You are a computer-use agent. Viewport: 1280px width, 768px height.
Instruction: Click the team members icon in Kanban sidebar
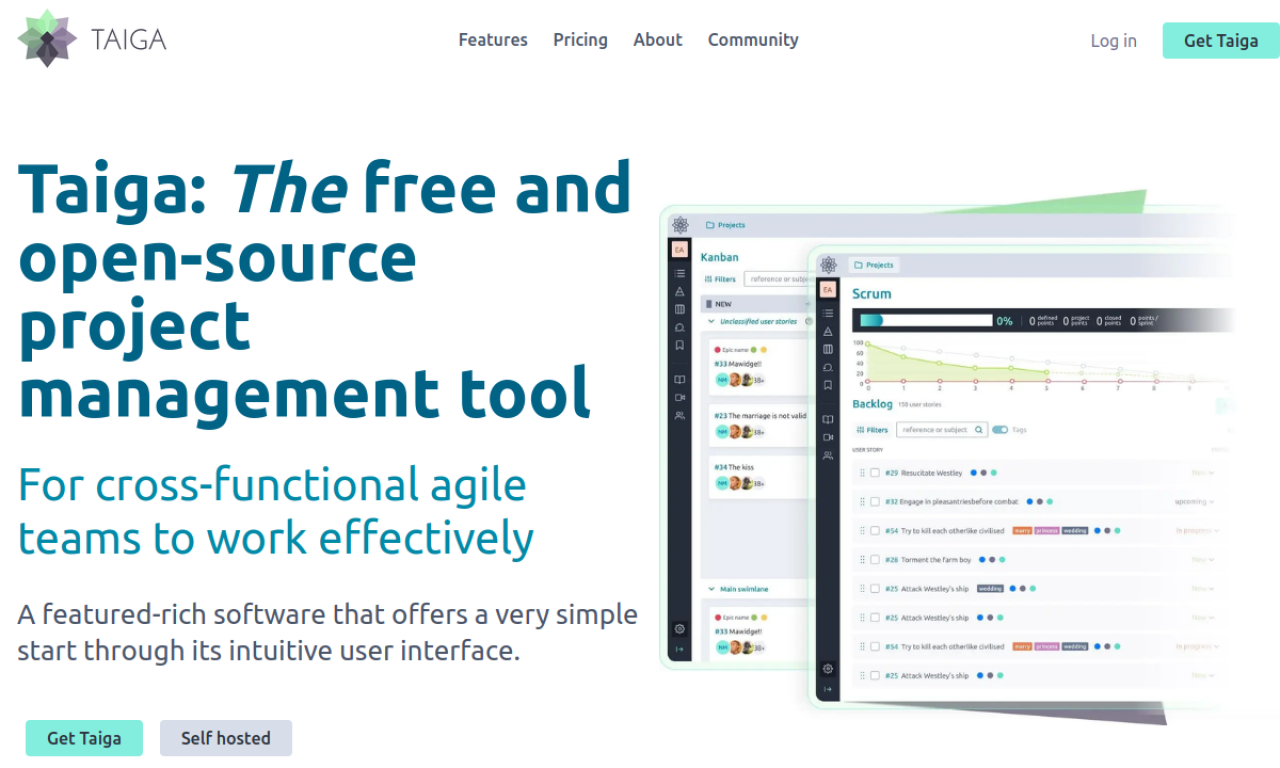click(x=680, y=415)
